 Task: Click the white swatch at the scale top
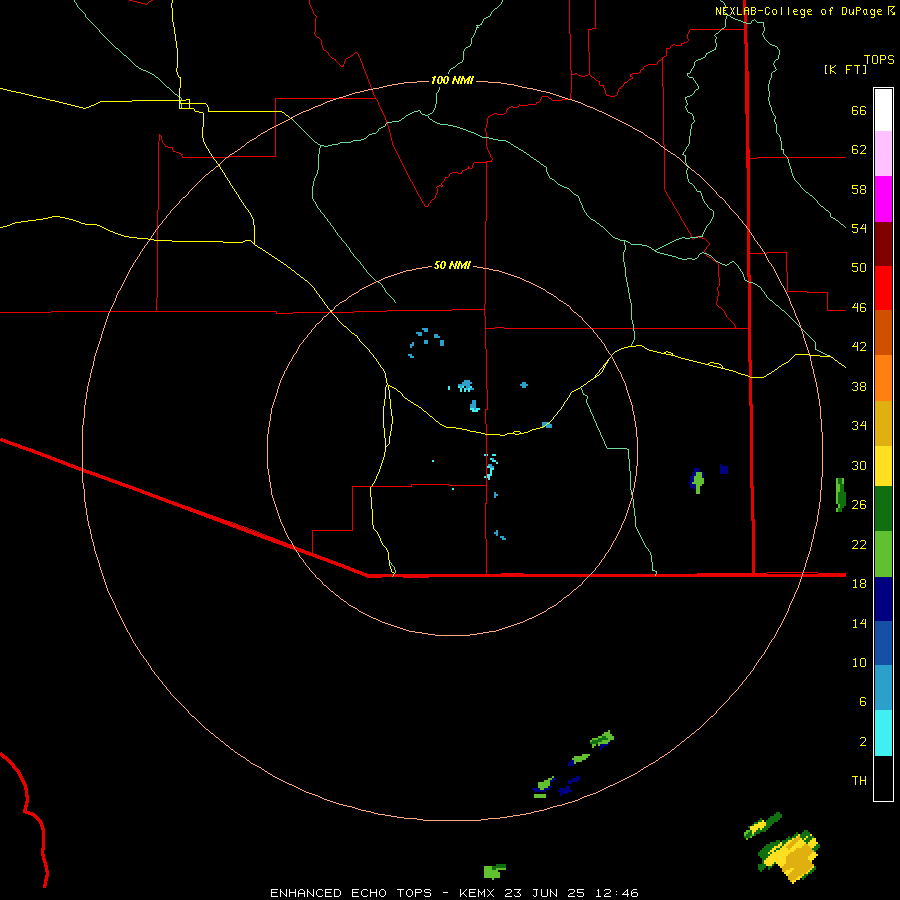coord(883,110)
